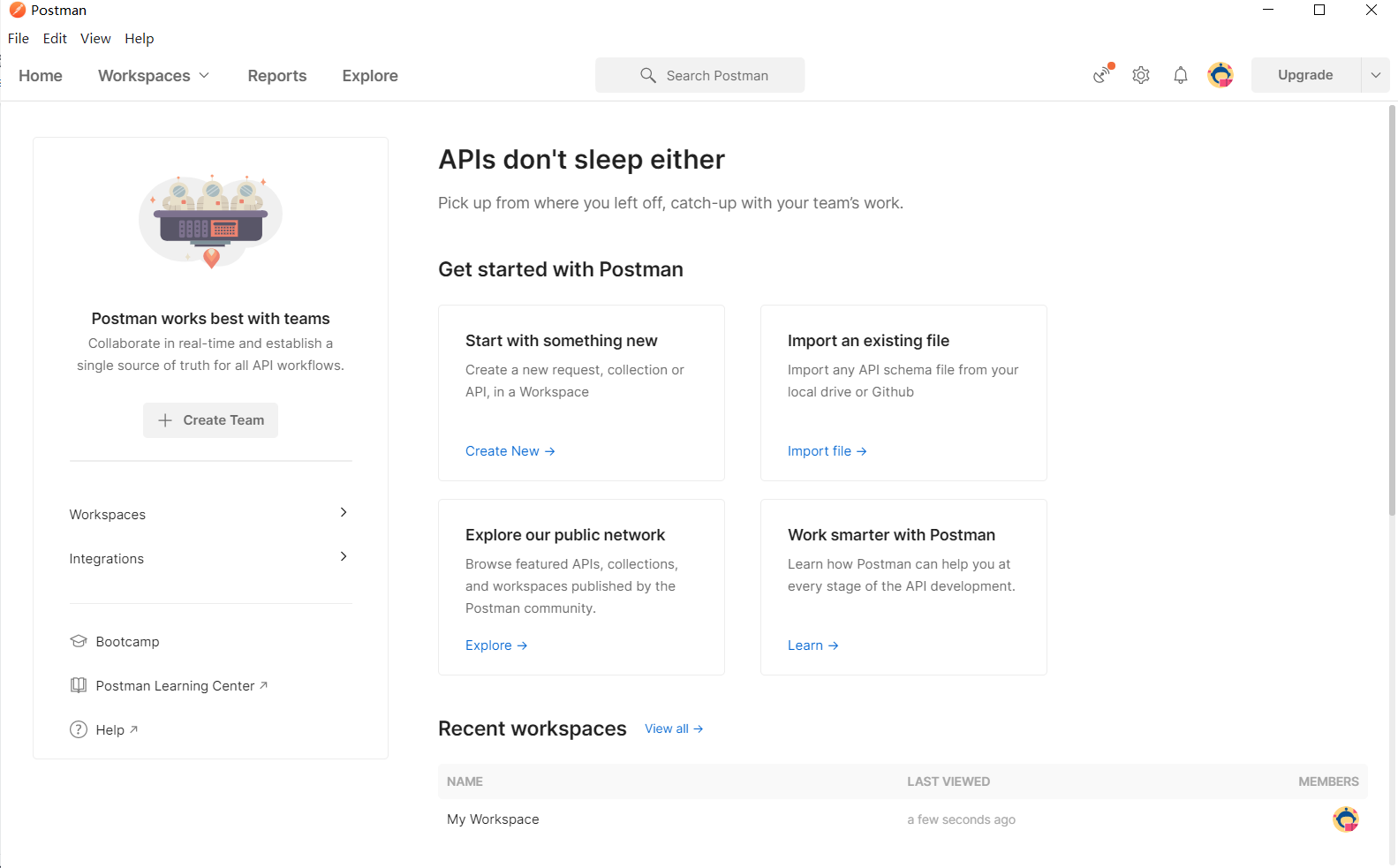Click the Search Postman field
Image resolution: width=1398 pixels, height=868 pixels.
point(699,75)
